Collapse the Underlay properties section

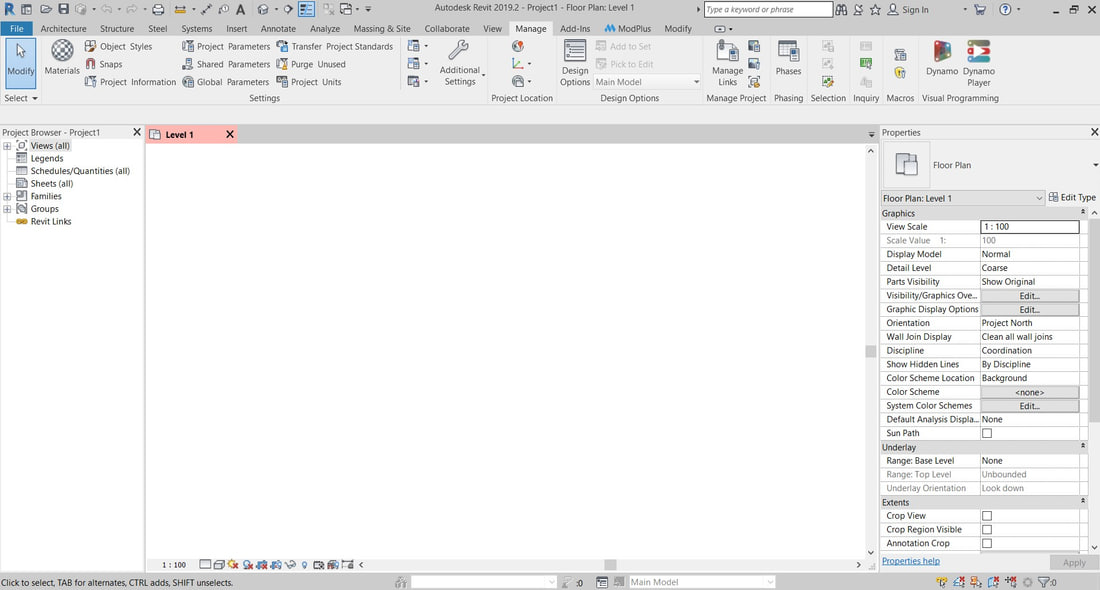click(x=1082, y=446)
